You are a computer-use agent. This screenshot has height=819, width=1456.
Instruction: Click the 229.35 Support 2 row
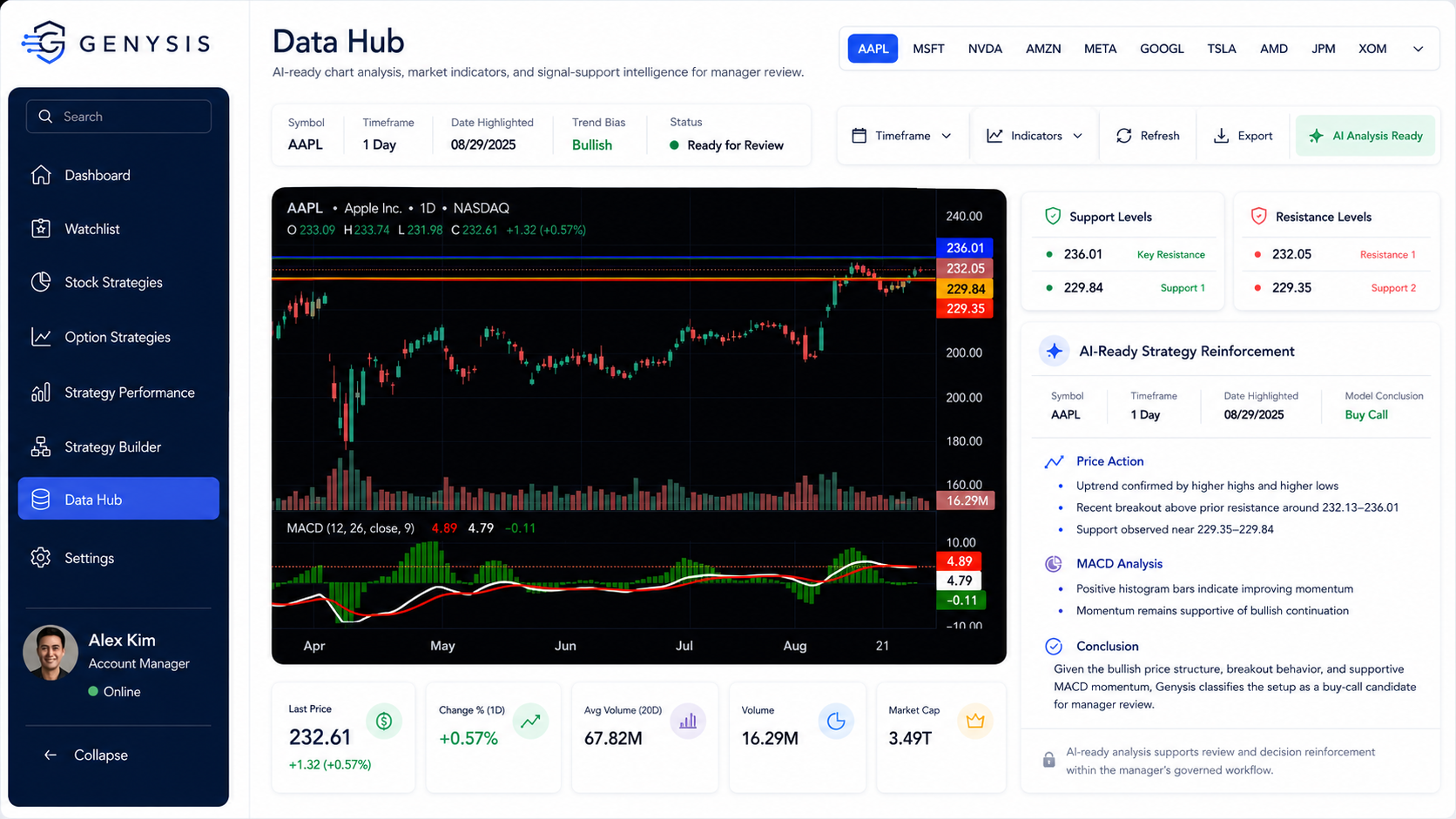click(1336, 287)
